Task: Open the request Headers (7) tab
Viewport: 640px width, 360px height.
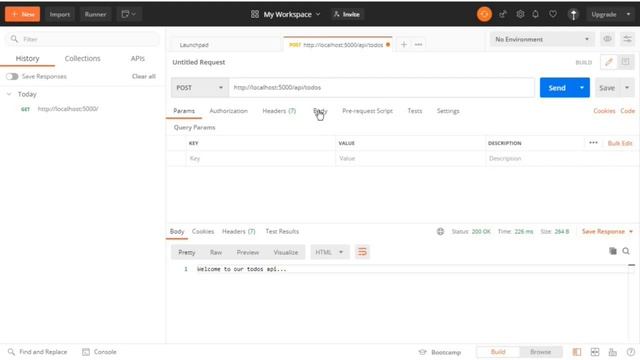Action: (x=279, y=111)
